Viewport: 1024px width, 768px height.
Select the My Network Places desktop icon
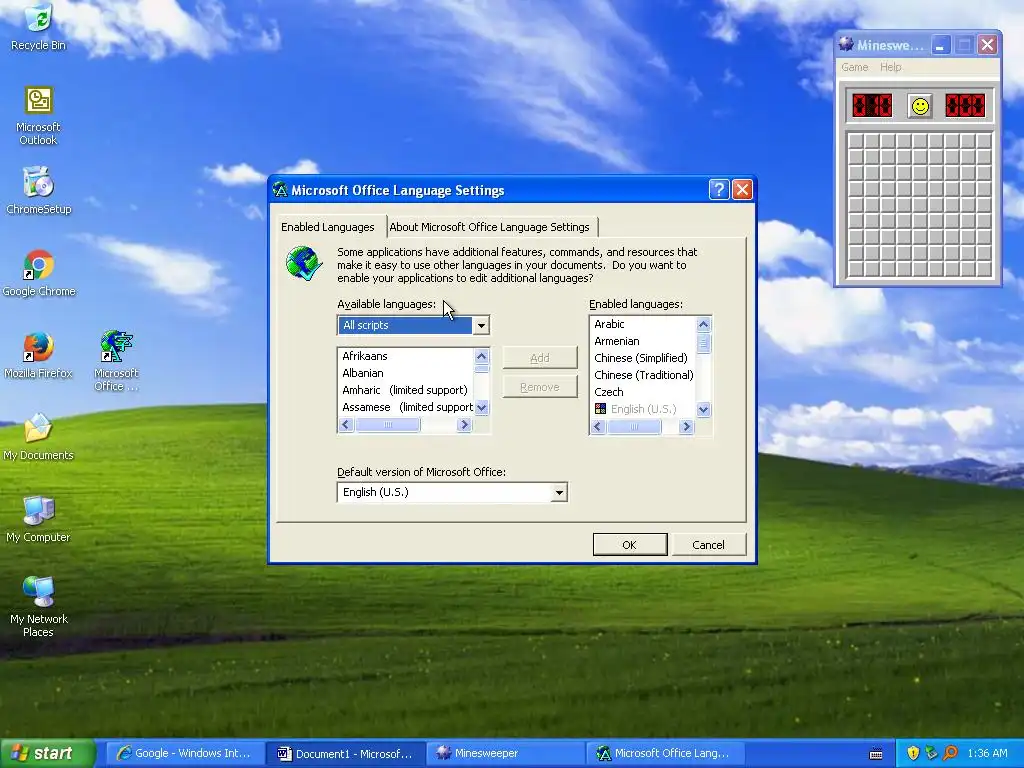[x=39, y=607]
